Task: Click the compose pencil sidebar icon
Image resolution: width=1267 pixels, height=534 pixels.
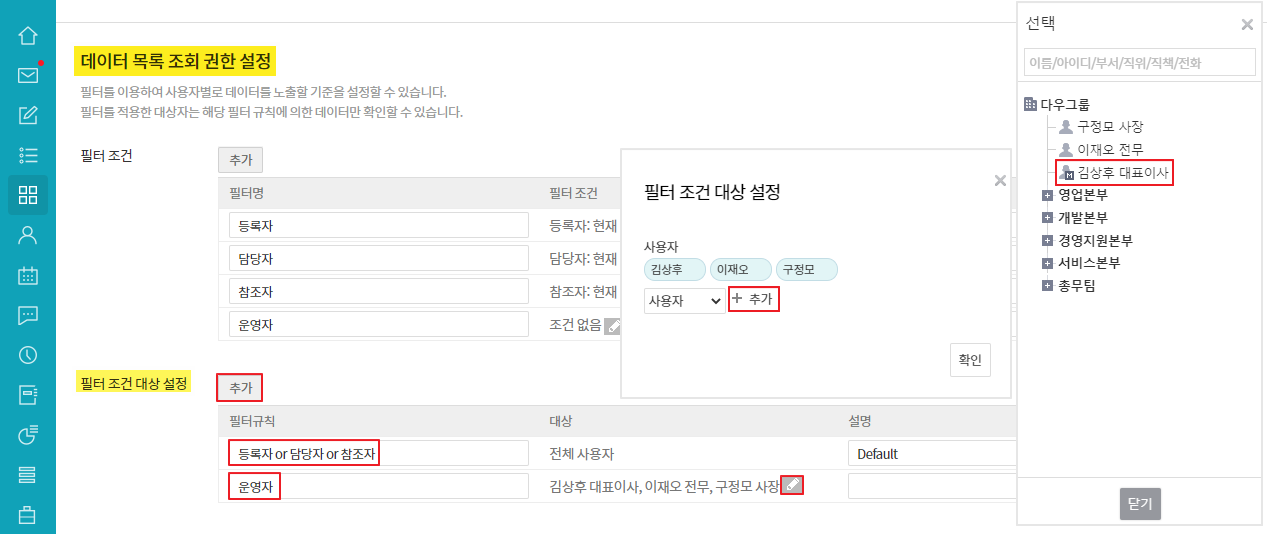Action: 28,115
